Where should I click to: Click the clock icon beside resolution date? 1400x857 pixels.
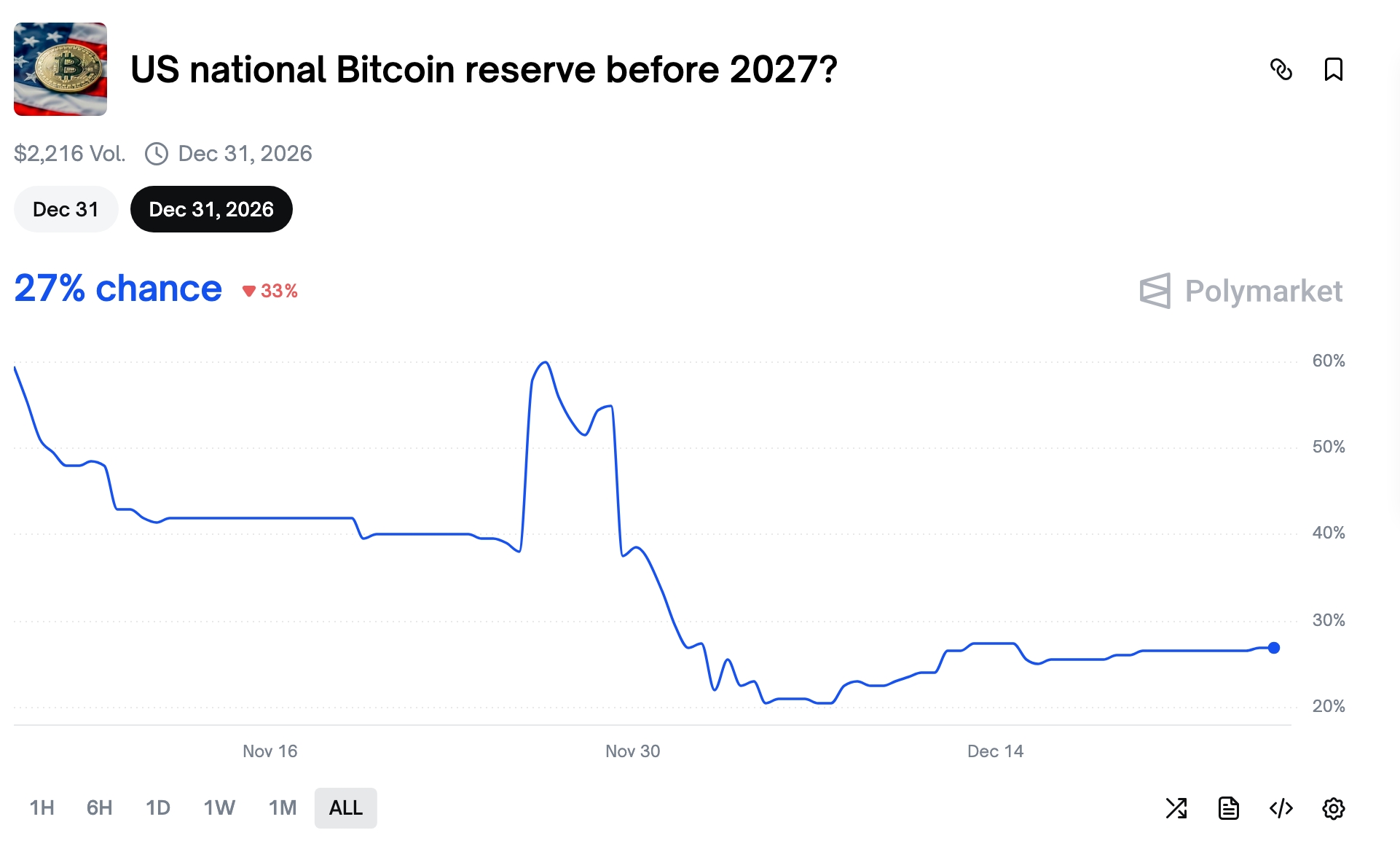157,154
